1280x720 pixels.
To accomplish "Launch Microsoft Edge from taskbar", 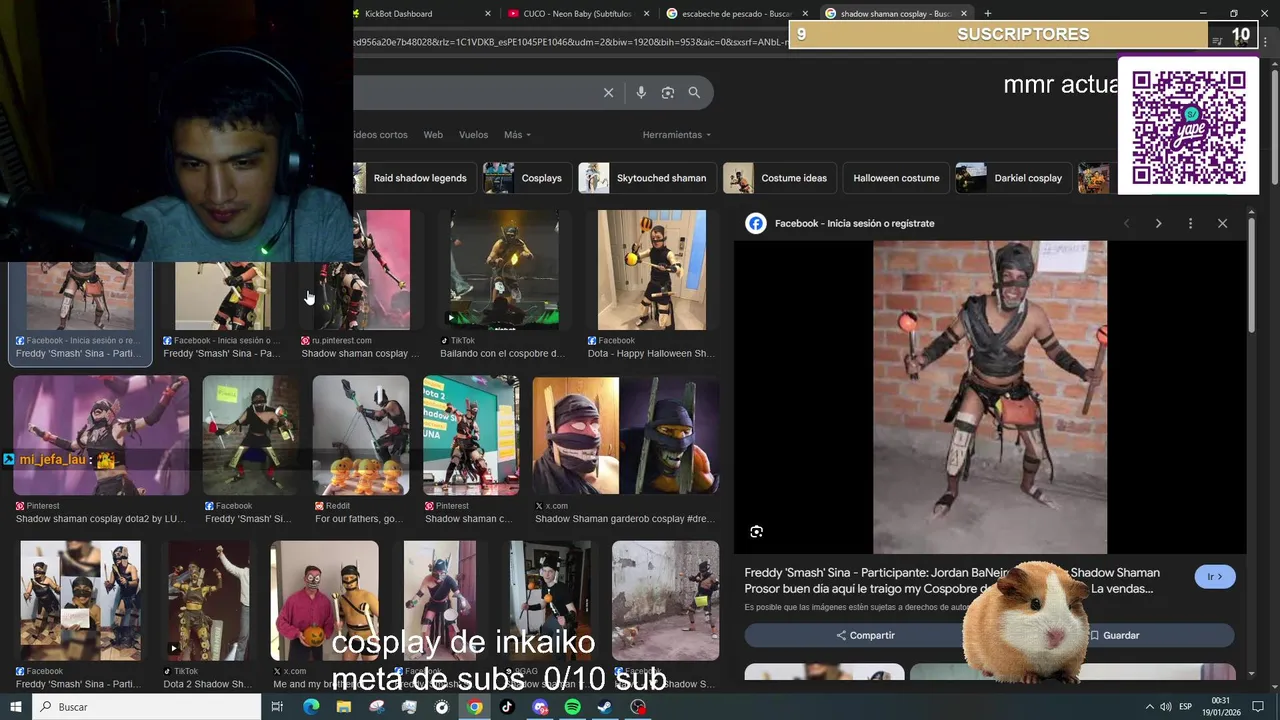I will (x=311, y=707).
